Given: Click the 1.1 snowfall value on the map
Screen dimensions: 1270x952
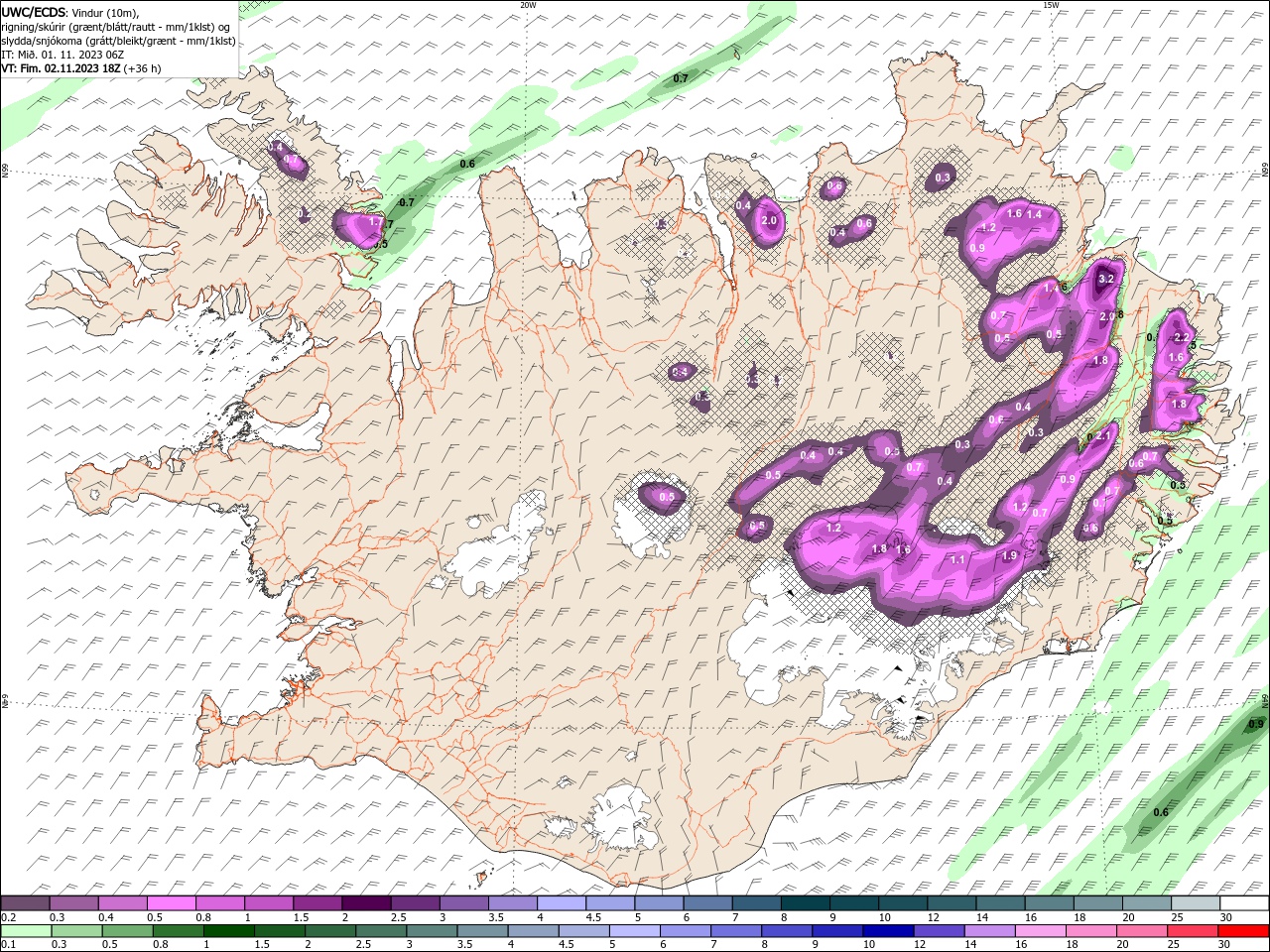Looking at the screenshot, I should pyautogui.click(x=957, y=559).
